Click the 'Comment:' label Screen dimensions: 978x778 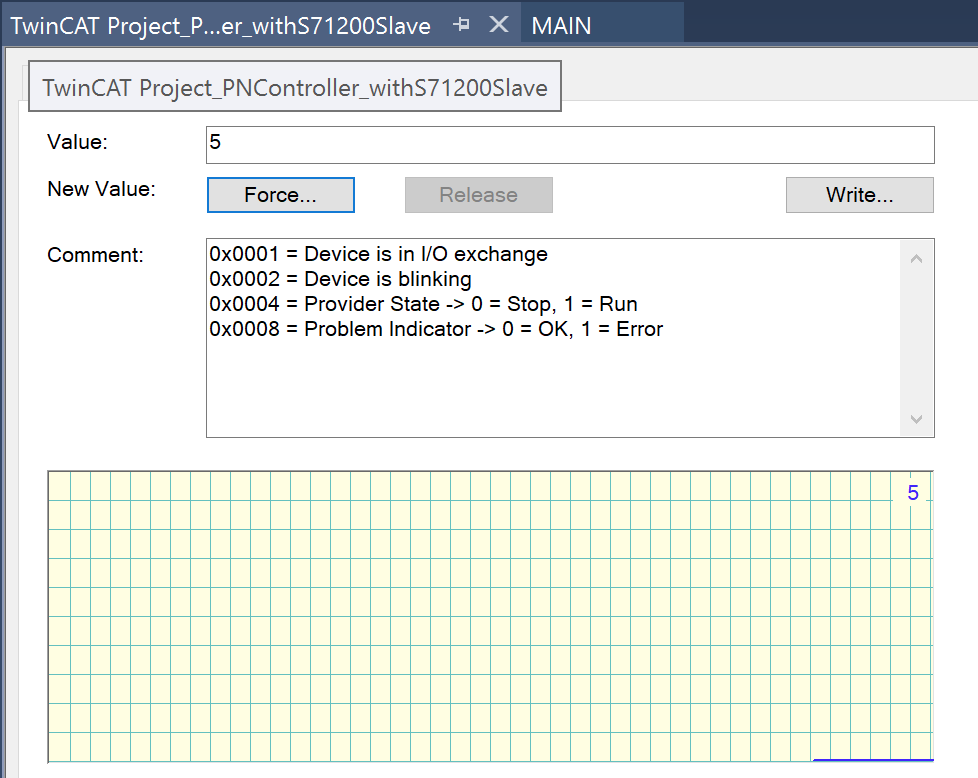(95, 255)
